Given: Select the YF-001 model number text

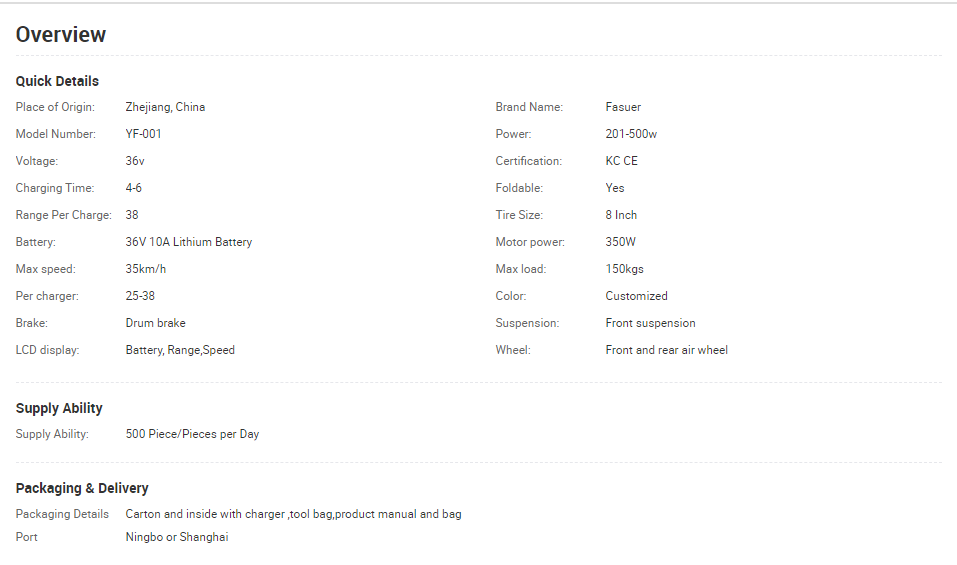Looking at the screenshot, I should 143,134.
